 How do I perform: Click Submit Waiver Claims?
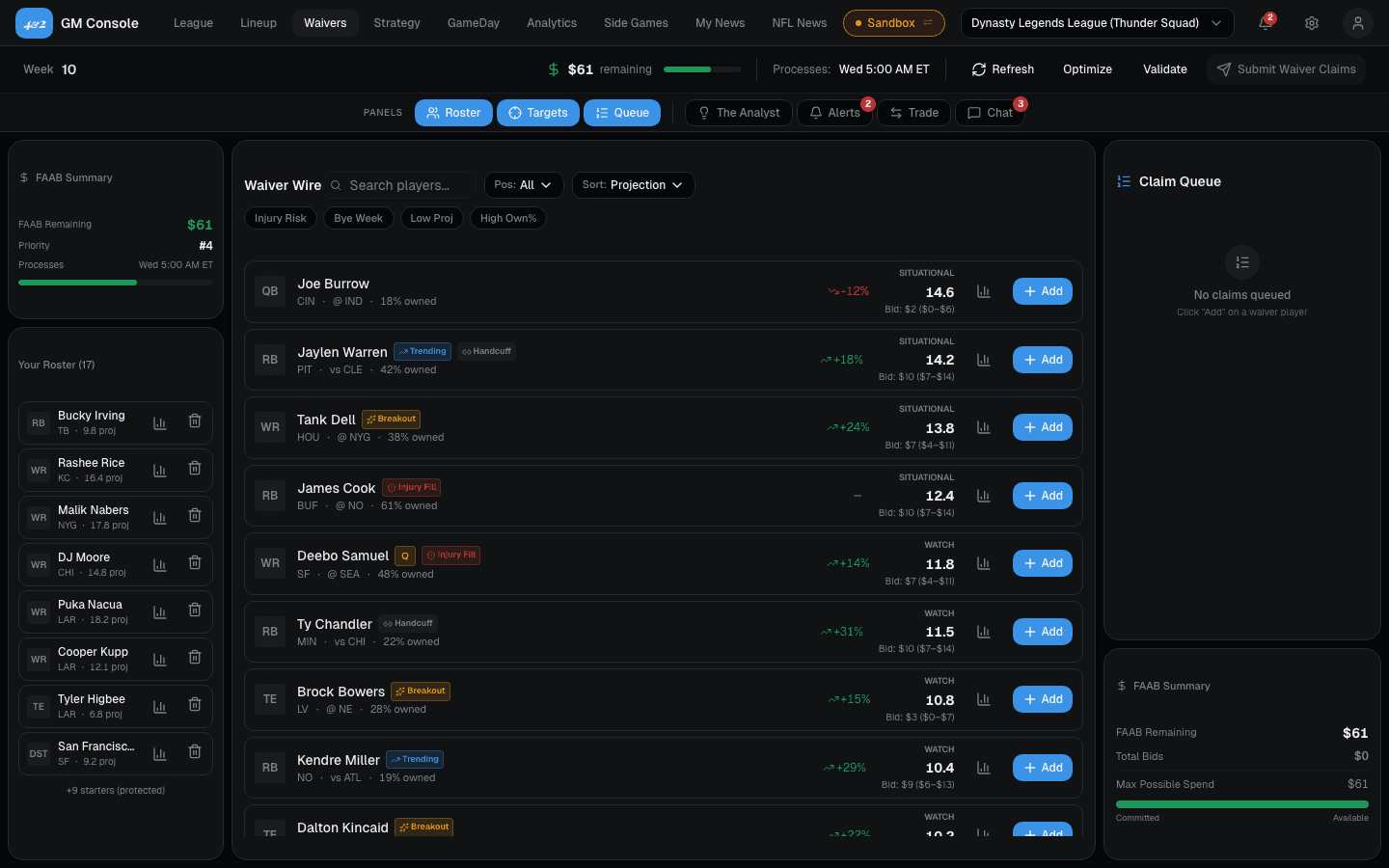pos(1286,69)
